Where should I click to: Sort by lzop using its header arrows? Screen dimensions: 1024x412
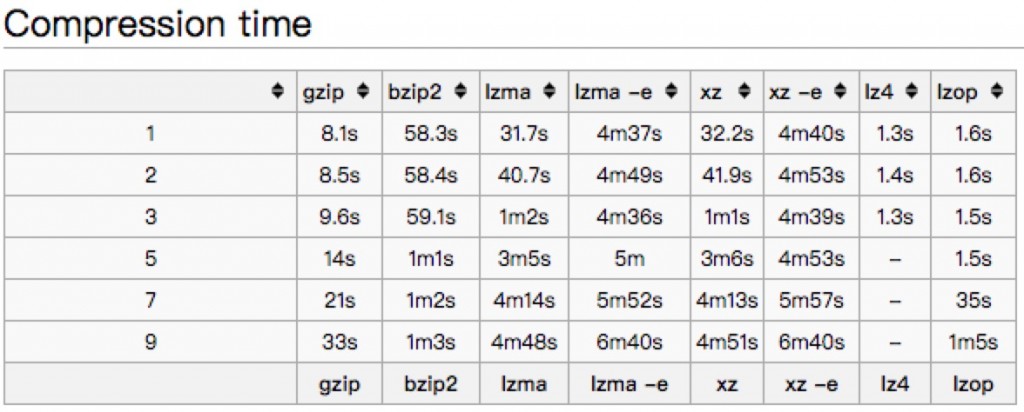996,92
